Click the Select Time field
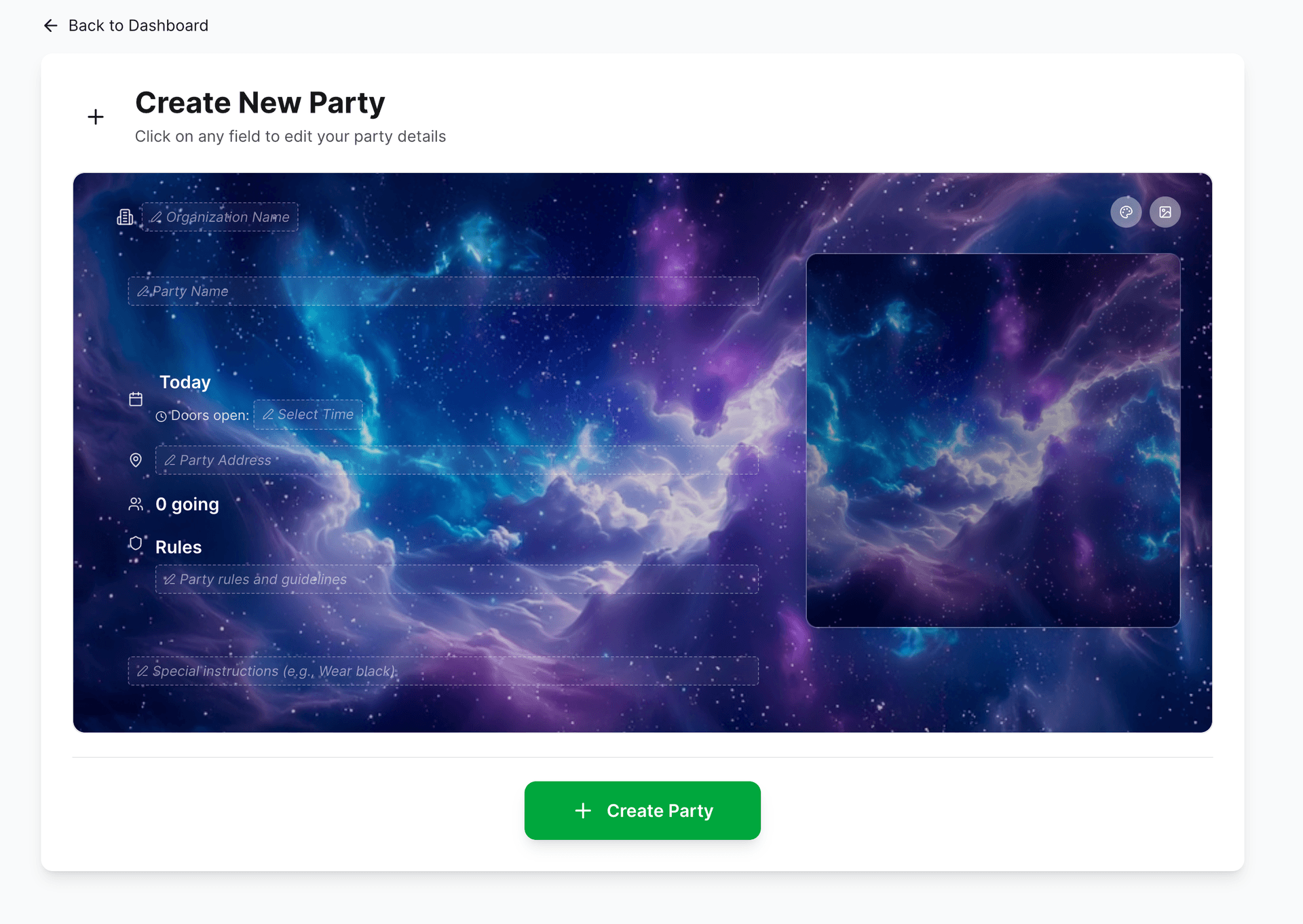 pyautogui.click(x=307, y=414)
